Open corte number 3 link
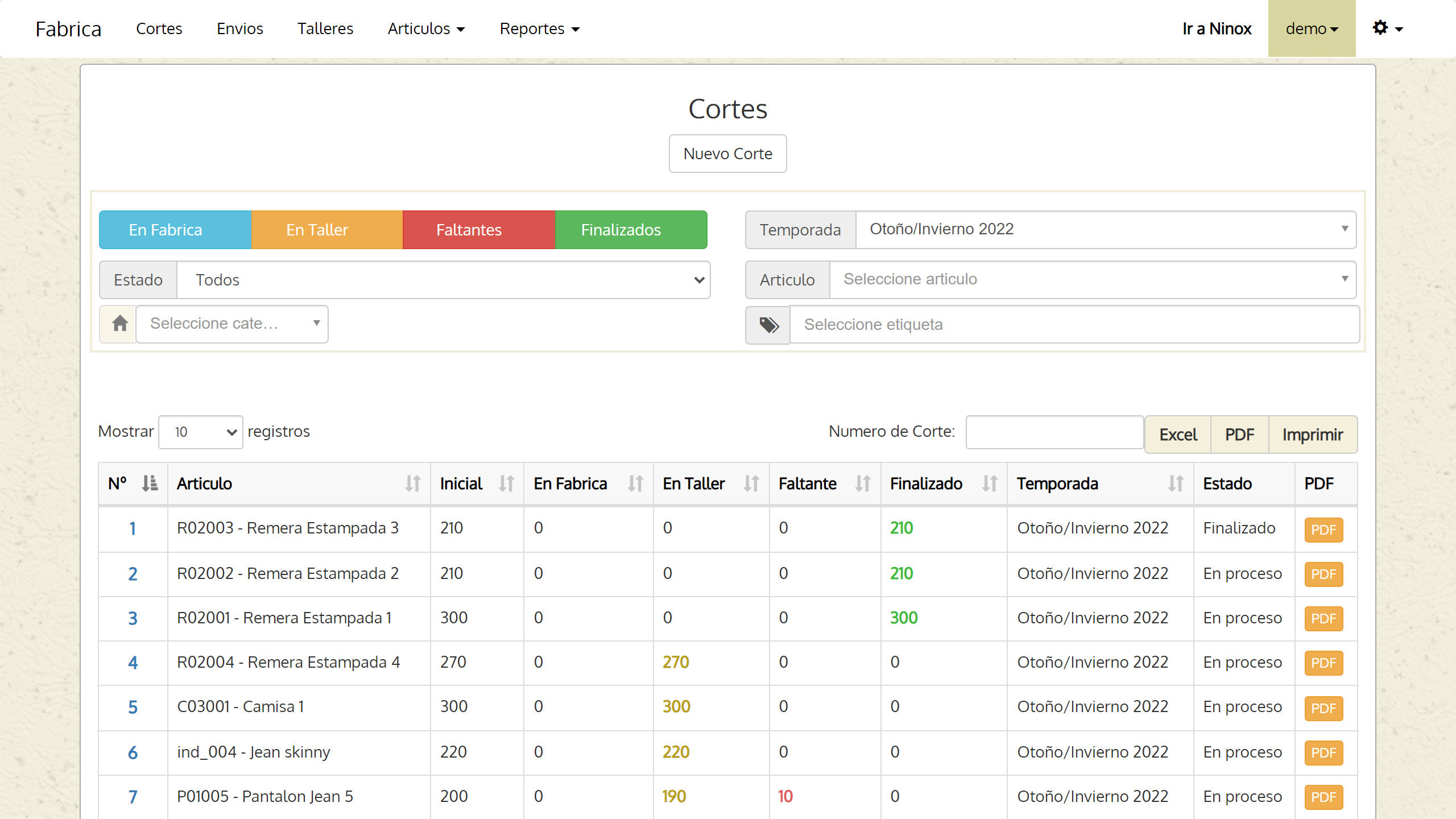The width and height of the screenshot is (1456, 819). pyautogui.click(x=133, y=618)
